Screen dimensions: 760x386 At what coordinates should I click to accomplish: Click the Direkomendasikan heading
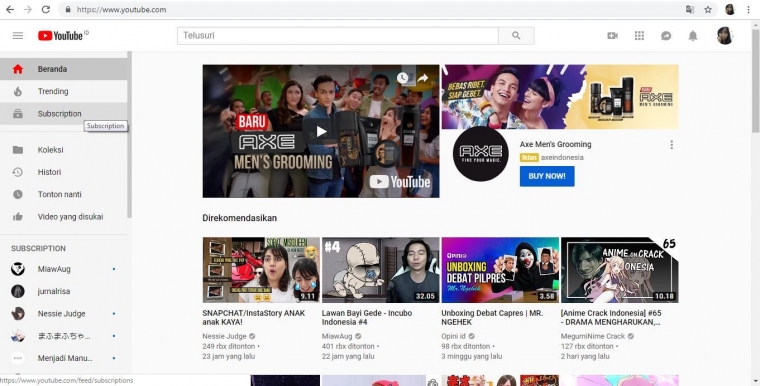tap(239, 218)
